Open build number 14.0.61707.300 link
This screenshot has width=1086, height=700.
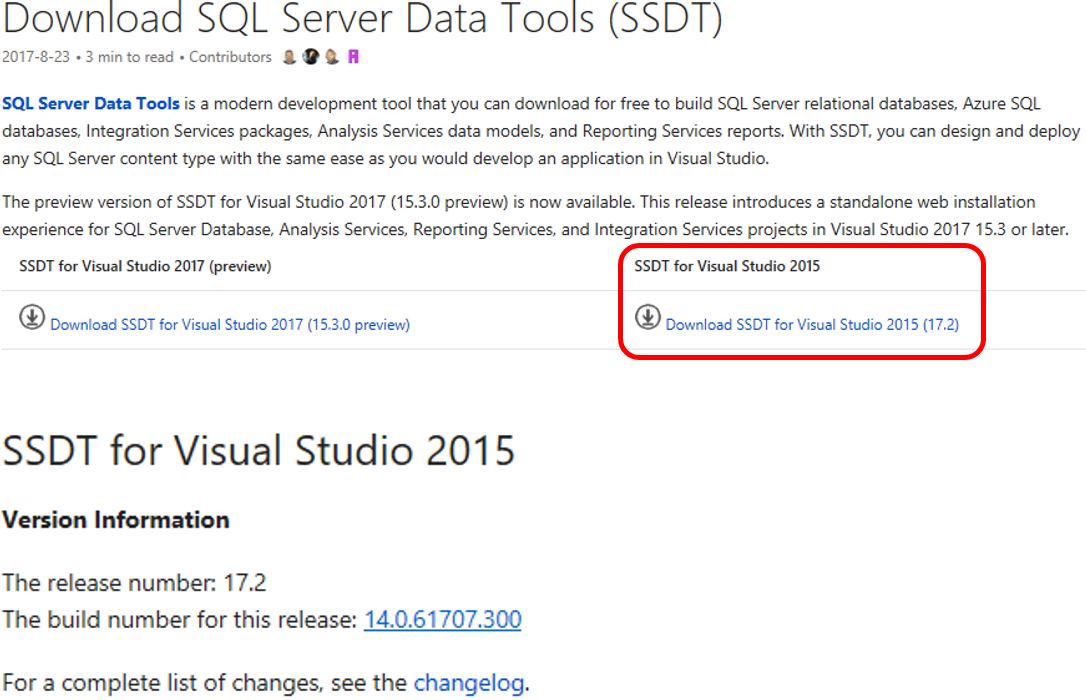(442, 620)
